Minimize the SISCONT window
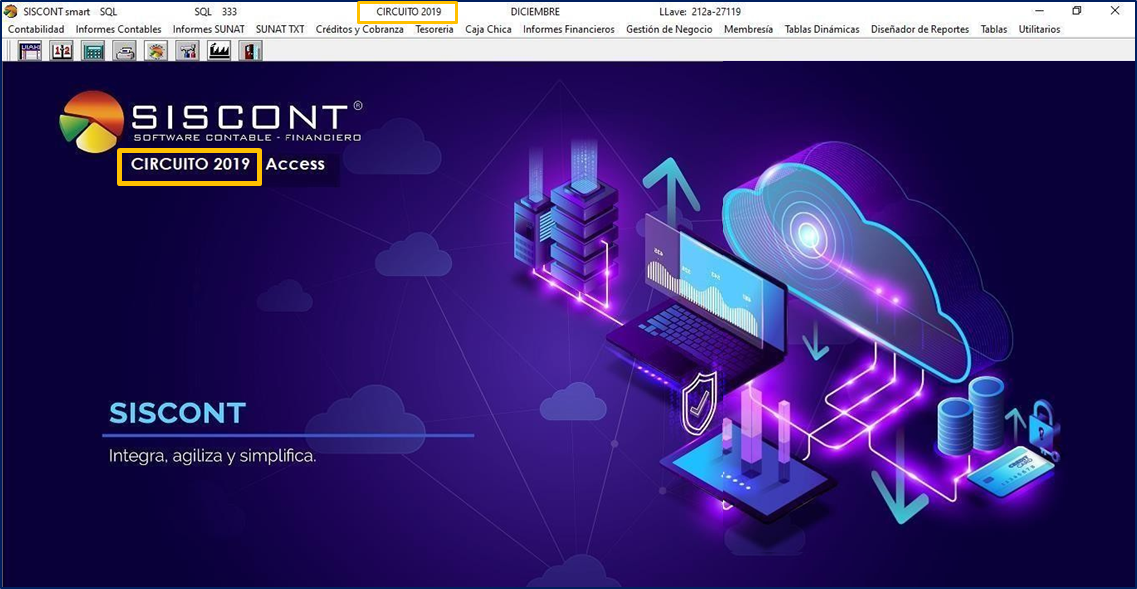Image resolution: width=1137 pixels, height=589 pixels. 1039,11
